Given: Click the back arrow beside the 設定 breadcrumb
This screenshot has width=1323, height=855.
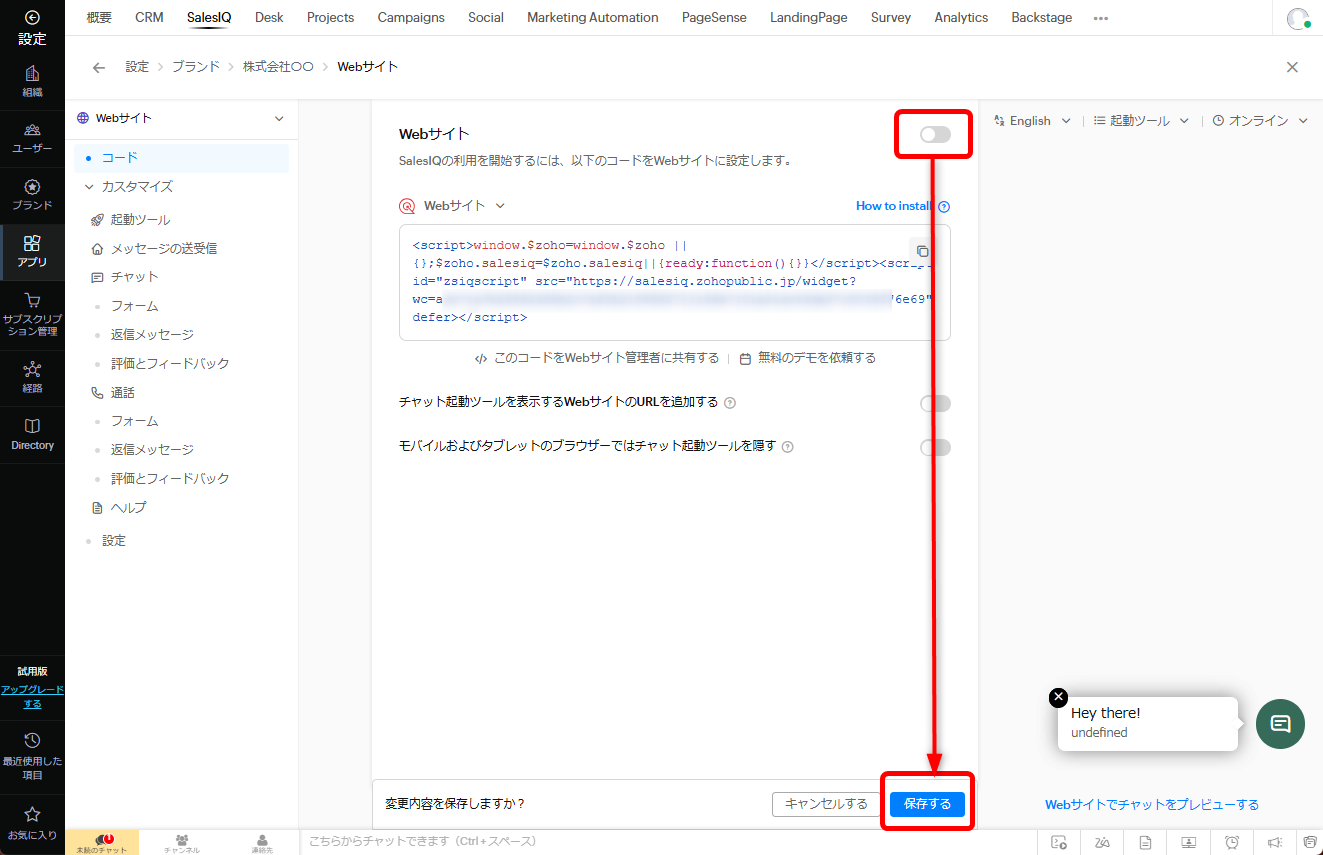Looking at the screenshot, I should pyautogui.click(x=98, y=67).
